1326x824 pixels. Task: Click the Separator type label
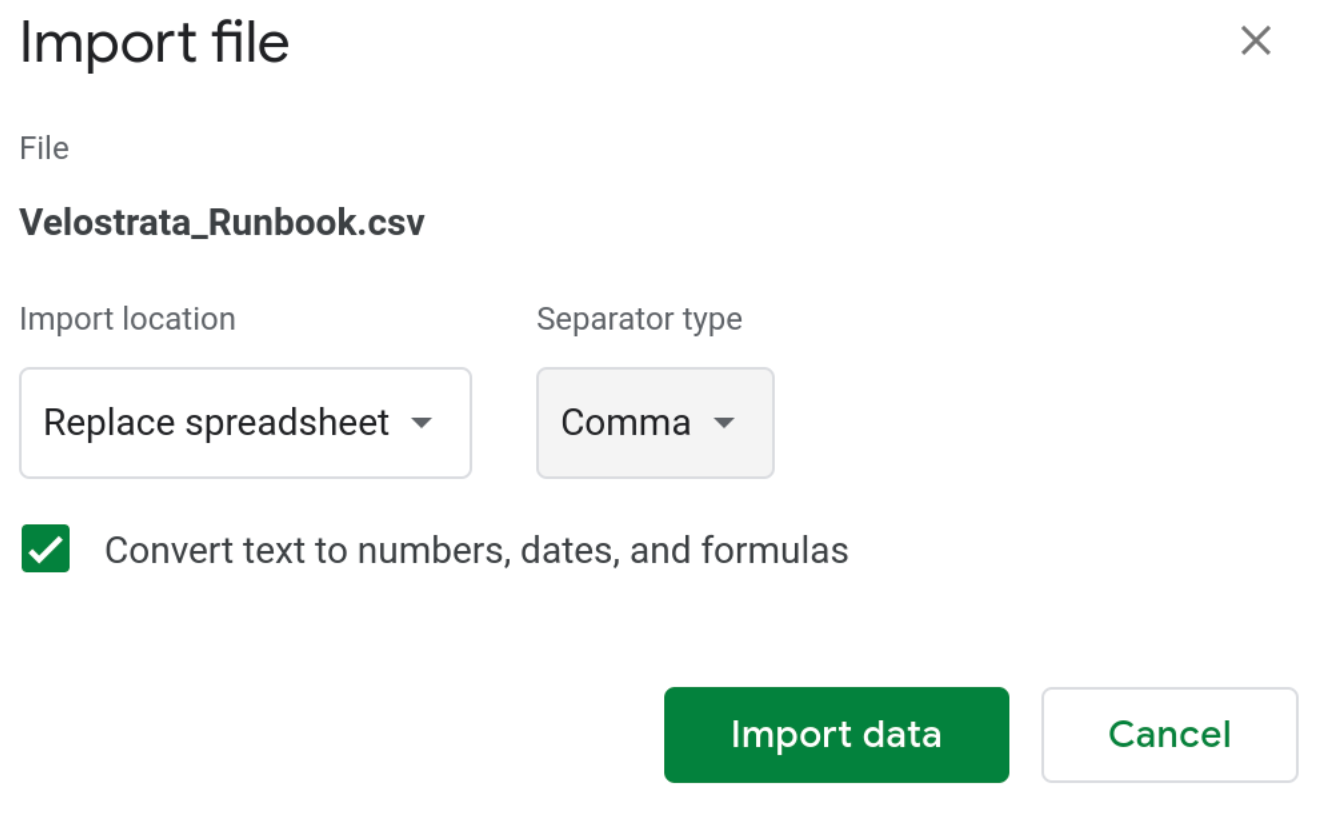point(639,319)
